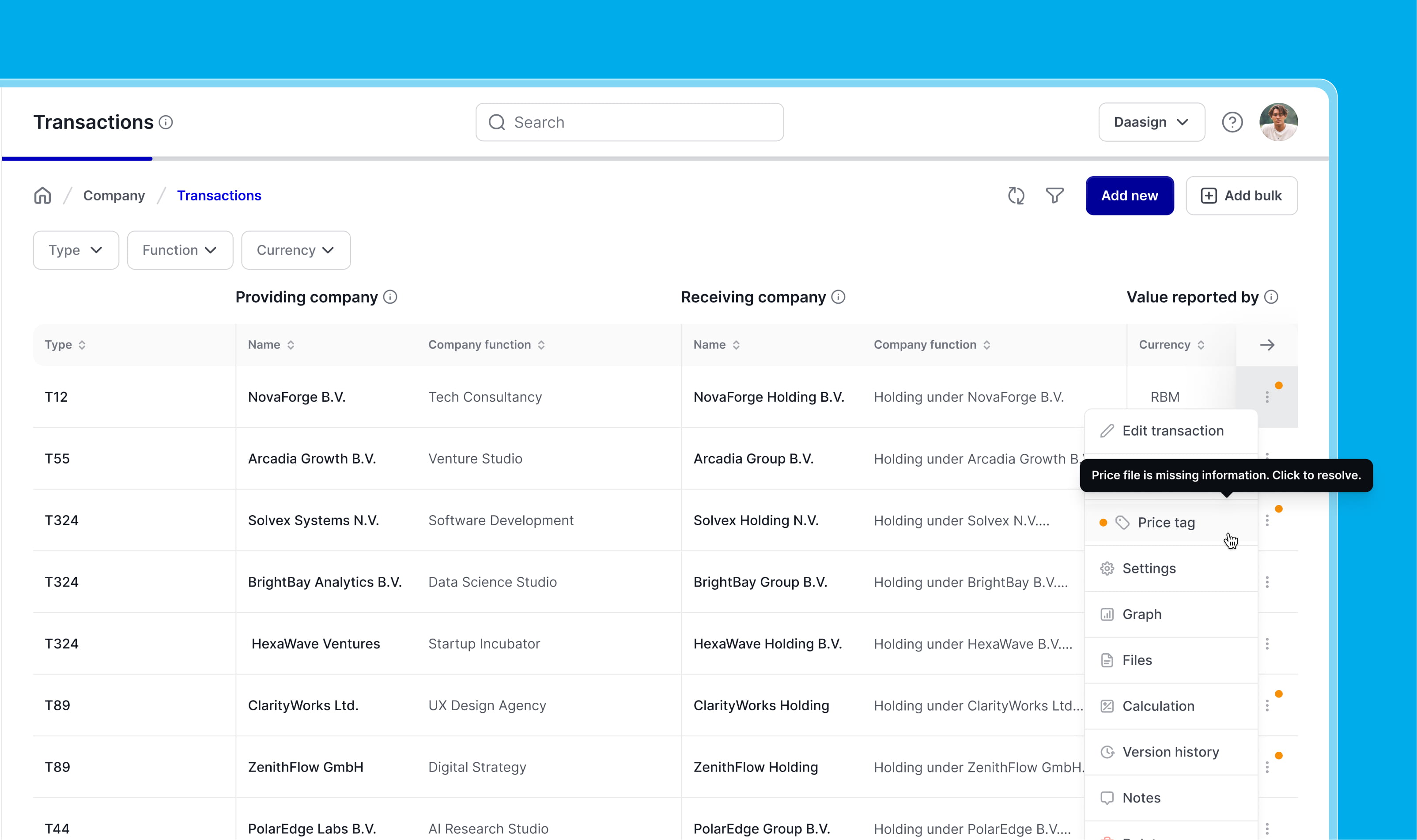Image resolution: width=1417 pixels, height=840 pixels.
Task: Click the refresh sync icon
Action: click(1016, 196)
